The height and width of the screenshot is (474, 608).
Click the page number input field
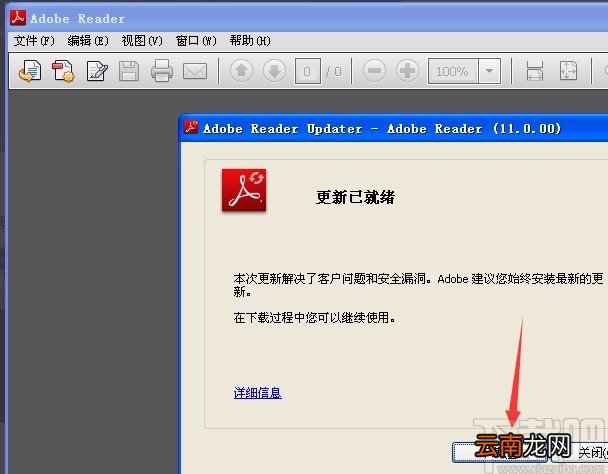(307, 71)
